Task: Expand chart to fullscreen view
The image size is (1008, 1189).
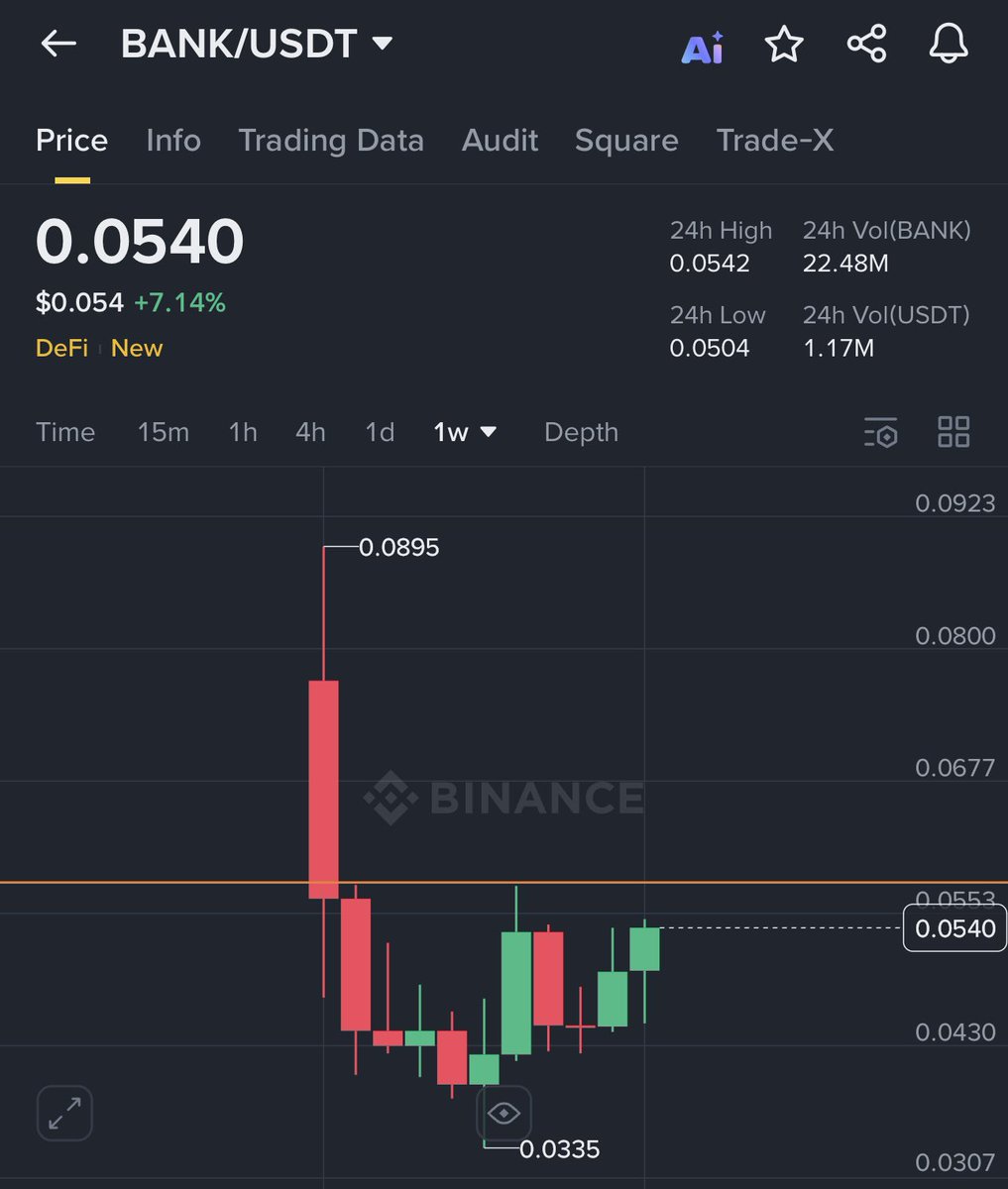Action: [63, 1113]
